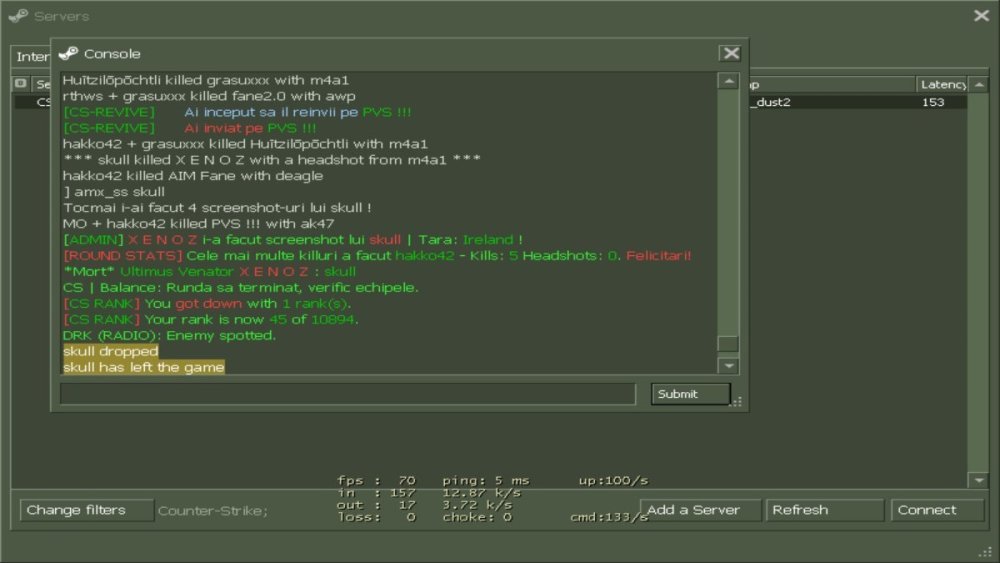Viewport: 1000px width, 563px height.
Task: Close the Servers window
Action: click(x=982, y=15)
